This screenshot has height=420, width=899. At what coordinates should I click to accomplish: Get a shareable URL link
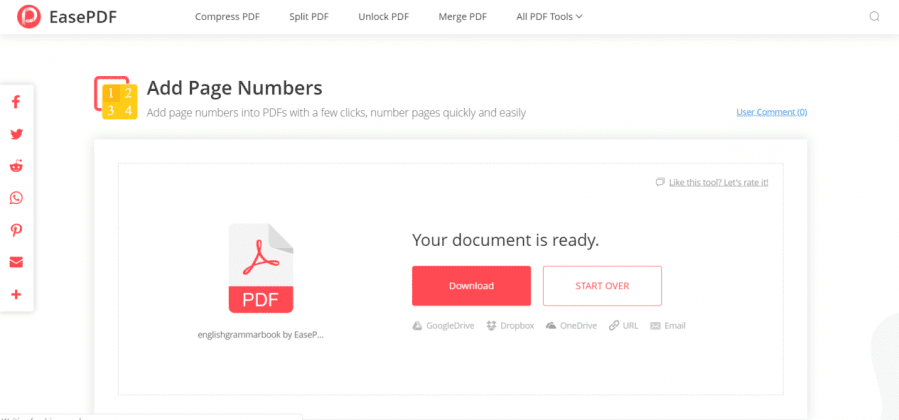pos(623,325)
